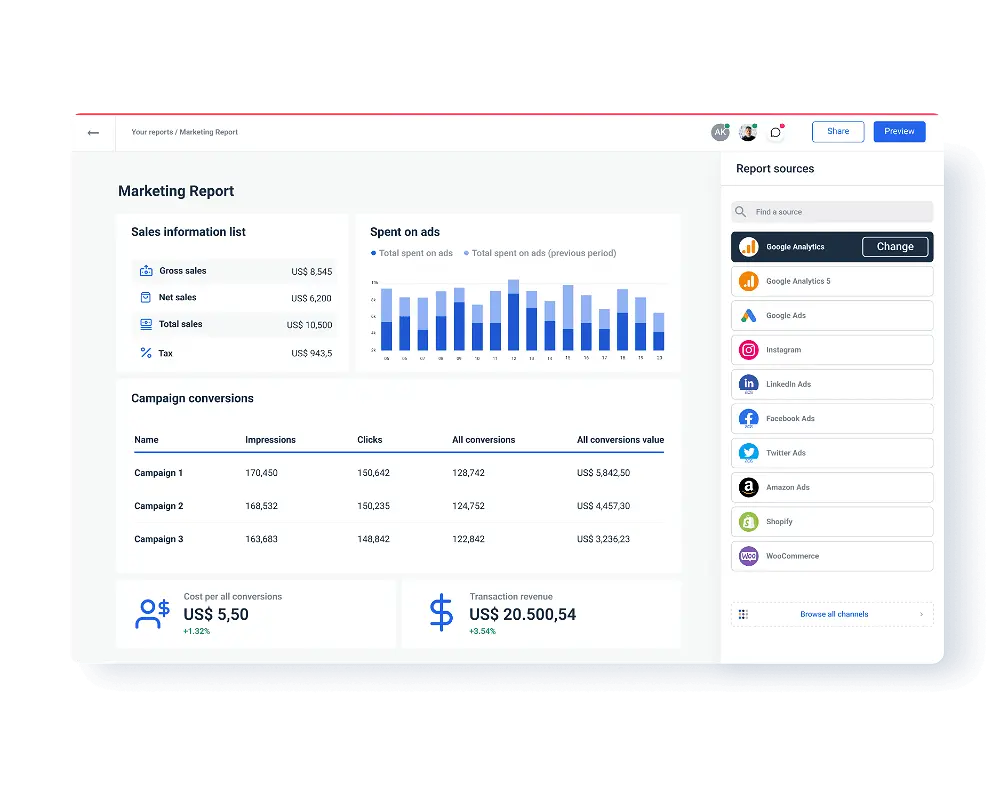Click the Marketing Report breadcrumb
This screenshot has height=792, width=992.
click(209, 132)
